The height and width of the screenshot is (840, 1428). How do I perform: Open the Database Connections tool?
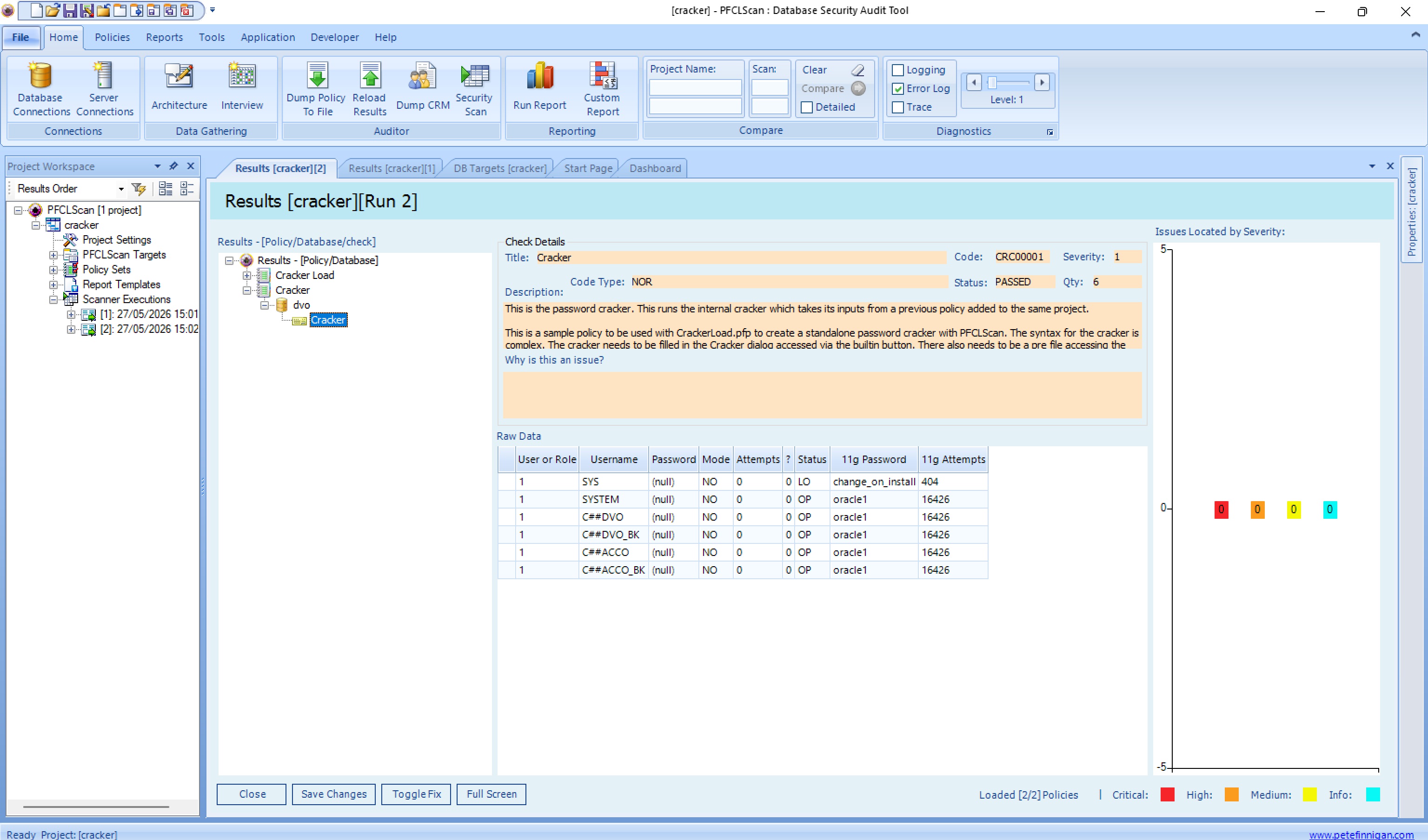coord(41,89)
